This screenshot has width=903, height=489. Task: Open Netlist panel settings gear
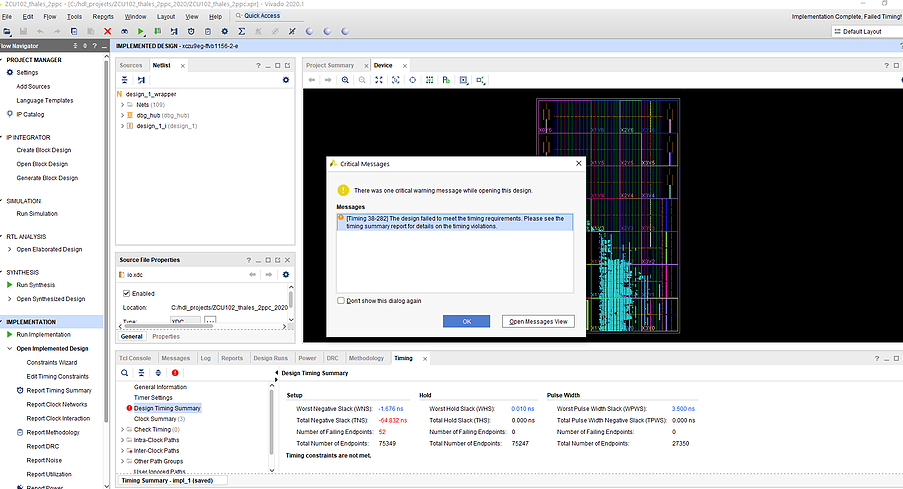(285, 80)
